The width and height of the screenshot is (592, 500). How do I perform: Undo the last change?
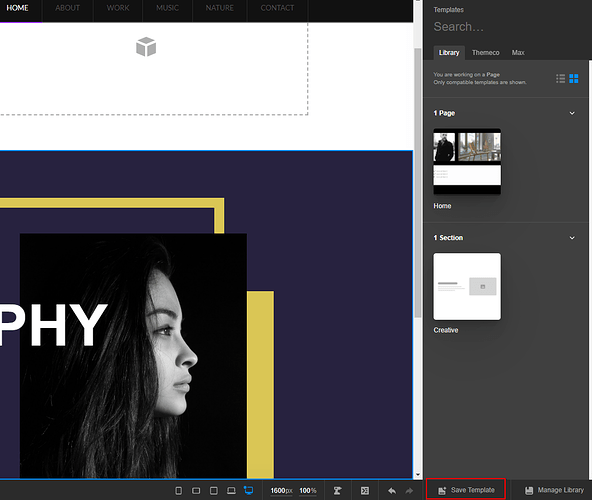392,491
